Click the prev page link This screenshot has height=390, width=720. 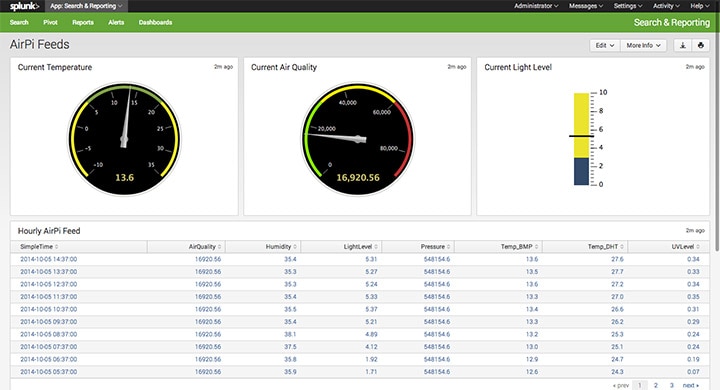tap(621, 385)
